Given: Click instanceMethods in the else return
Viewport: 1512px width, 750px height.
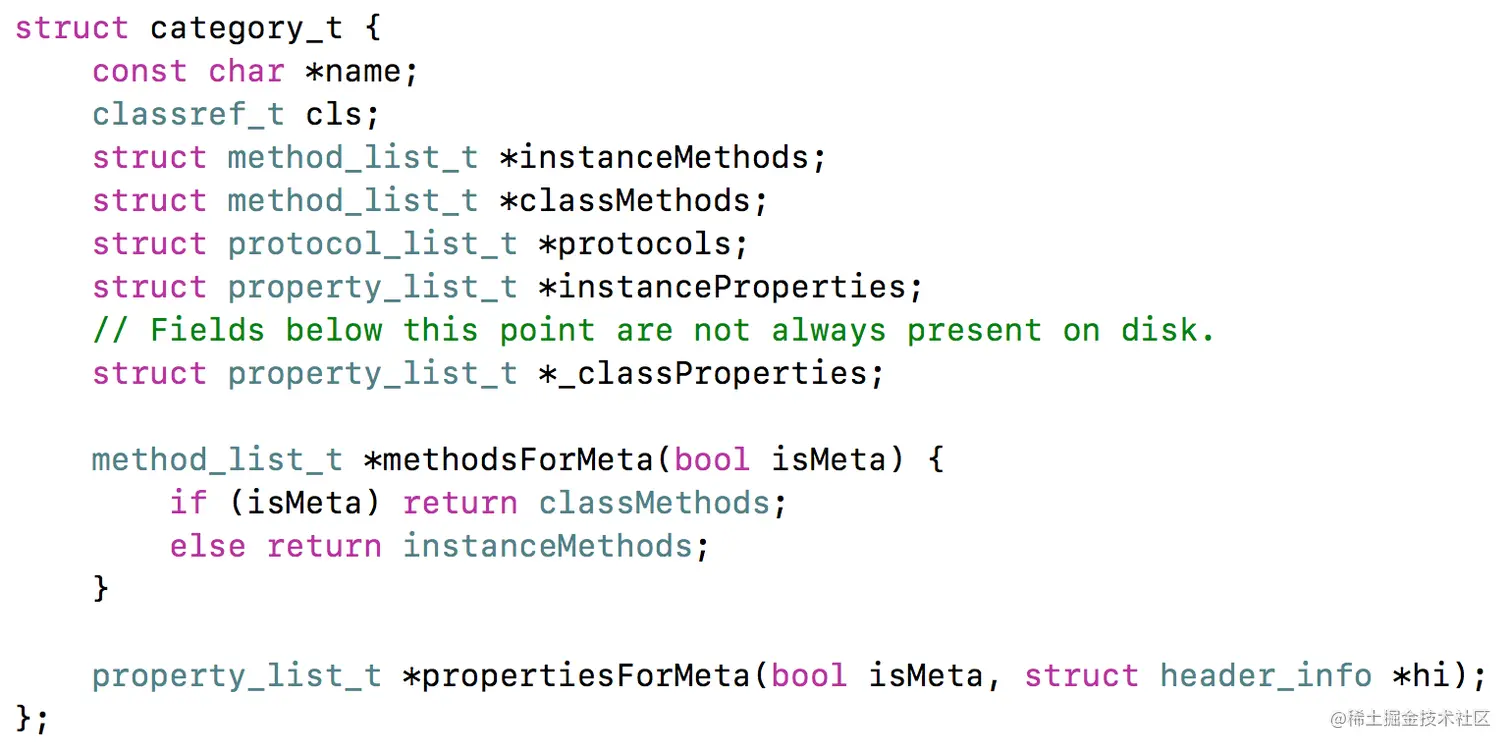Looking at the screenshot, I should pos(547,546).
